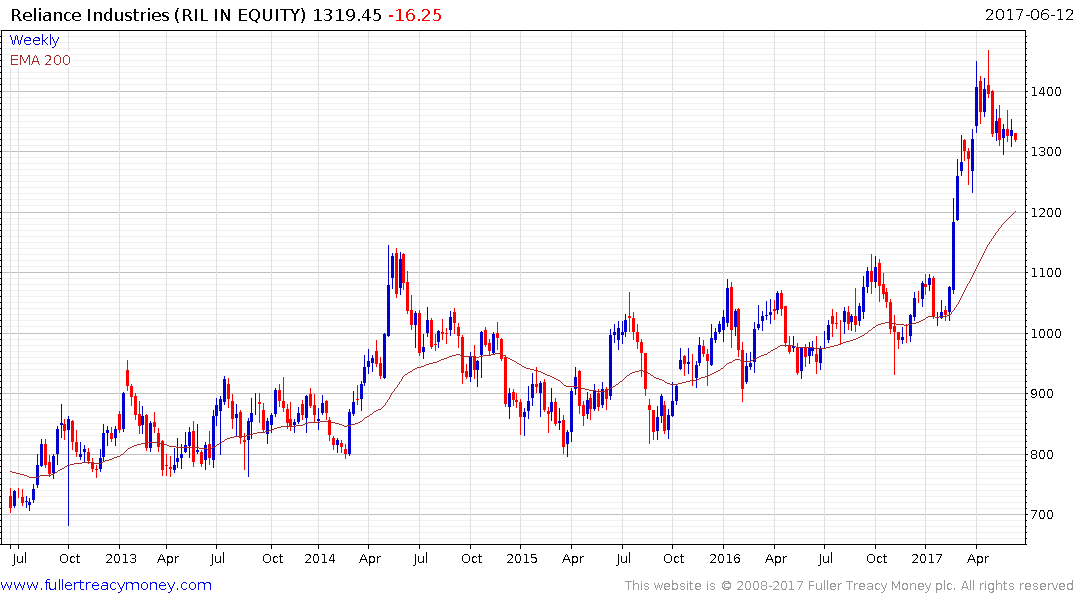1075x600 pixels.
Task: Click the 'EMA 200' legend label
Action: (x=40, y=60)
